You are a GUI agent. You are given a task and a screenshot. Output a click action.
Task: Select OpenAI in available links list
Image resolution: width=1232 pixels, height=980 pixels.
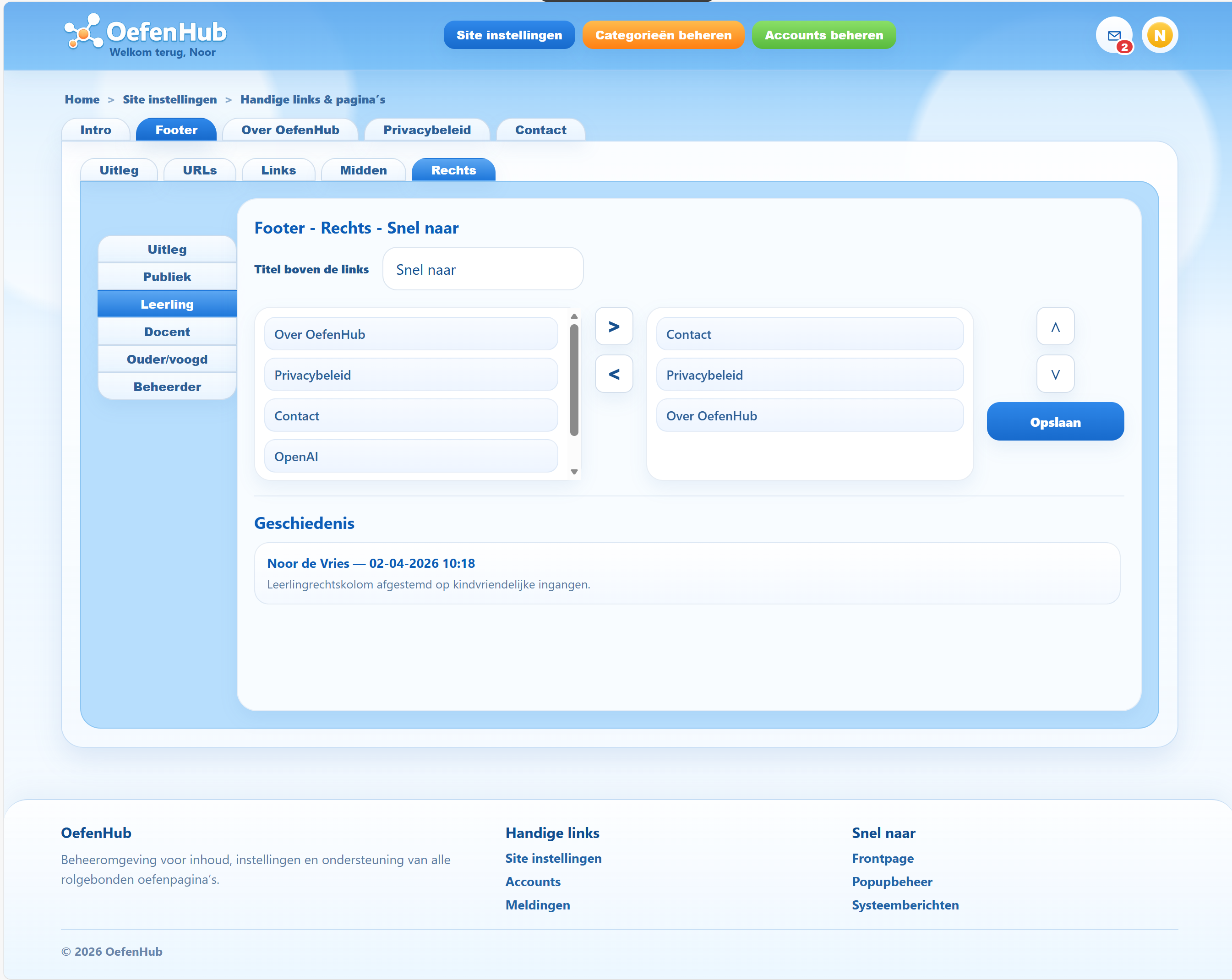pyautogui.click(x=411, y=456)
